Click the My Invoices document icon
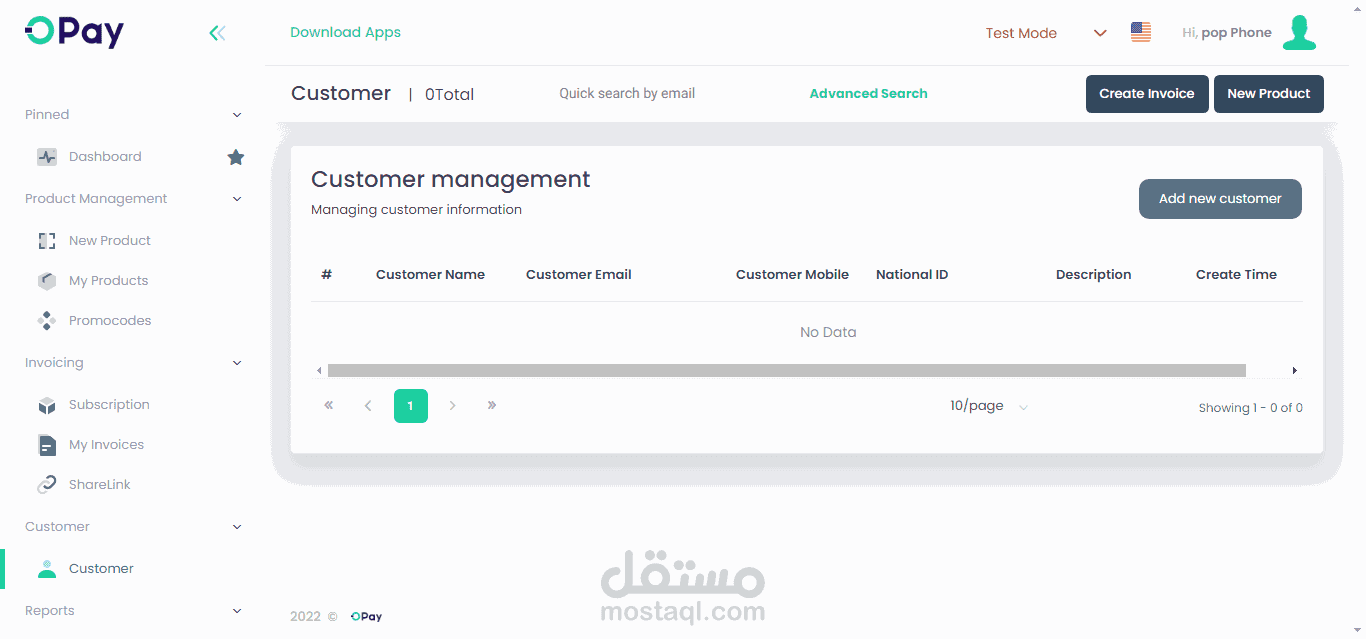 (47, 445)
